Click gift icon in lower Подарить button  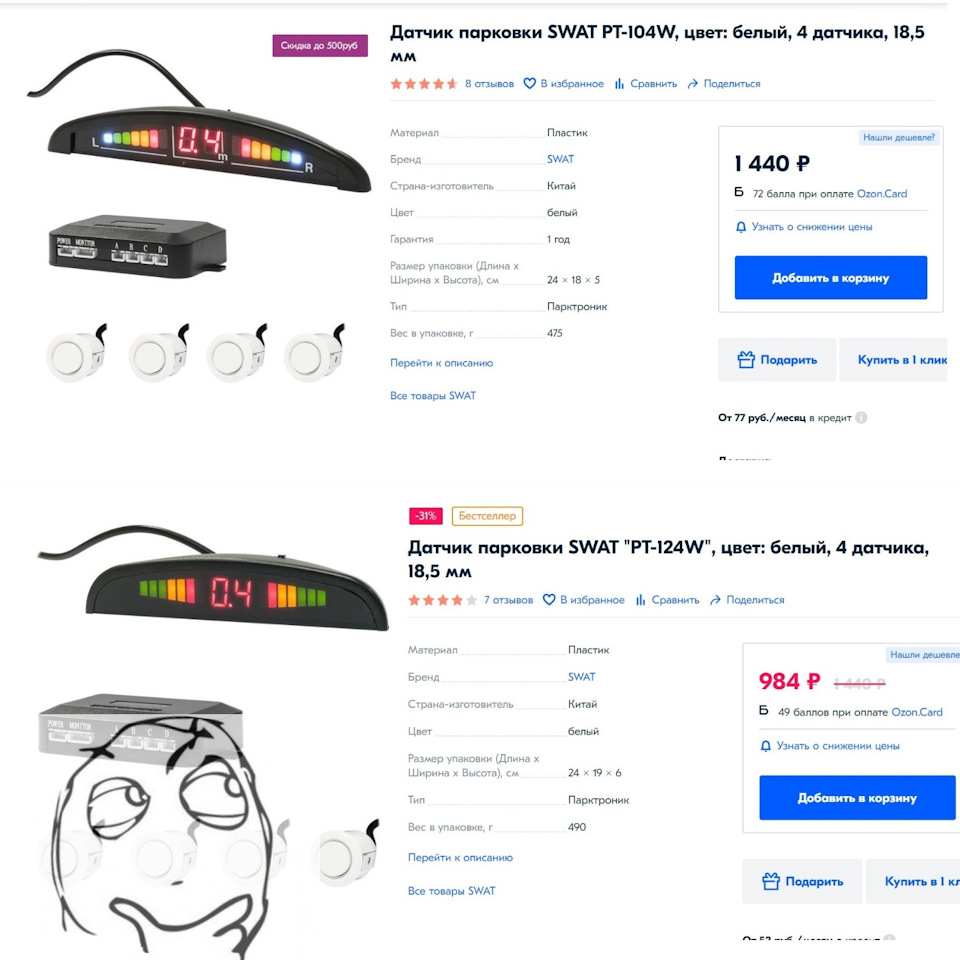point(771,882)
